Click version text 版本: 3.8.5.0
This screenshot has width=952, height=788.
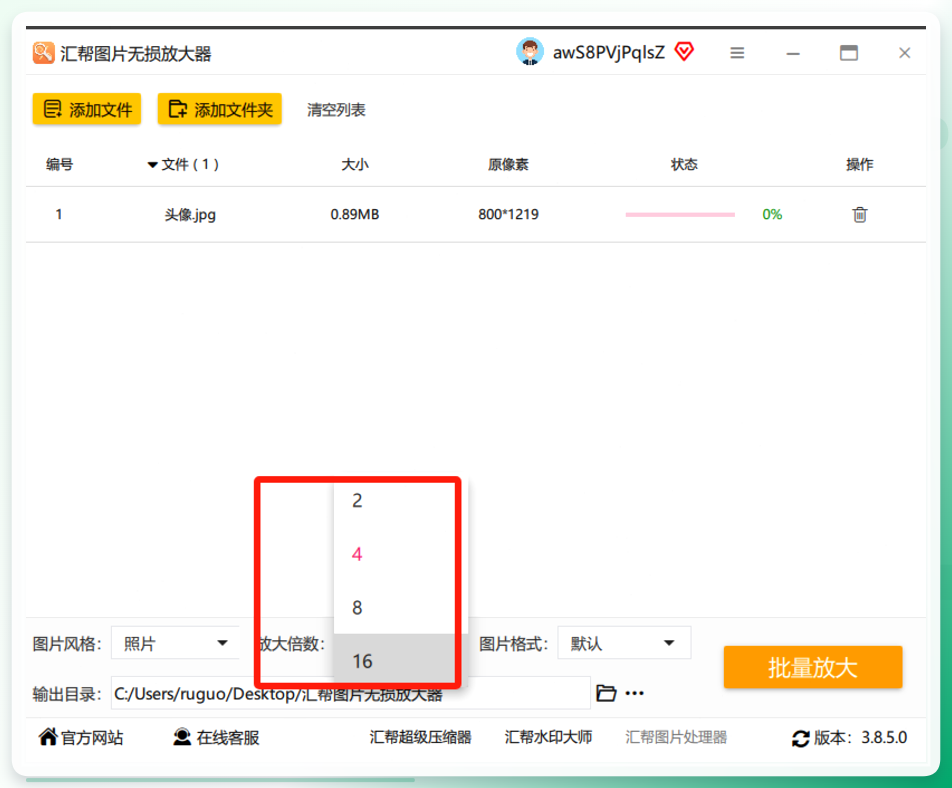click(860, 738)
